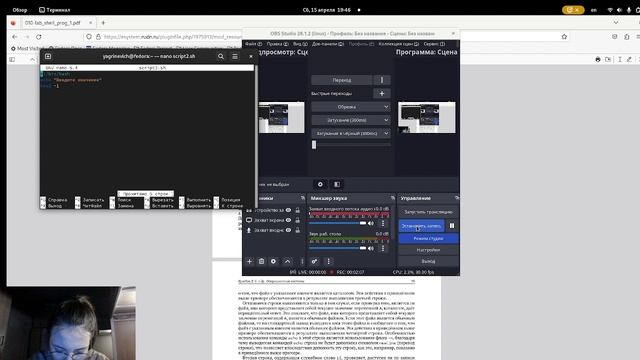Viewport: 640px width, 360px height.
Task: Open clock and calendar in top bar
Action: coord(327,10)
